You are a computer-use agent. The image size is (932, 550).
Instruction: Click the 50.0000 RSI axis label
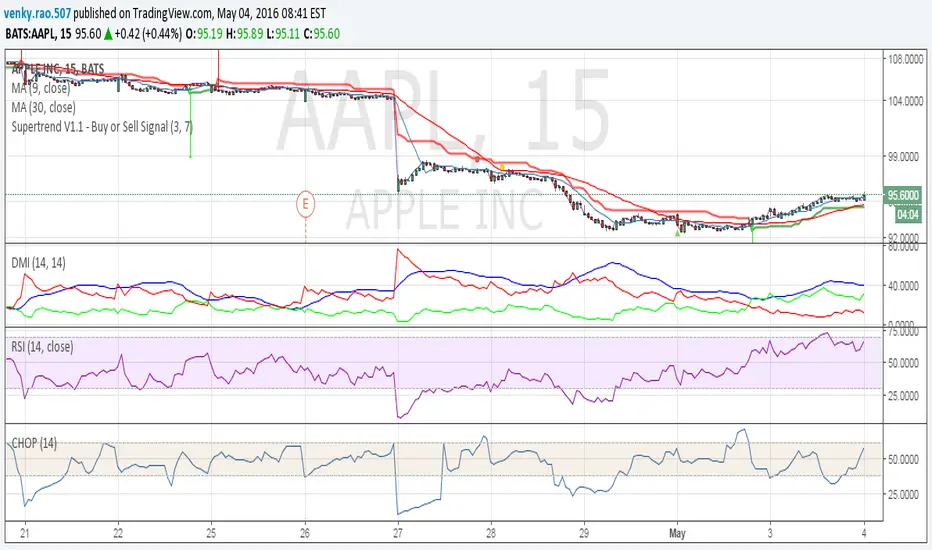pos(903,362)
